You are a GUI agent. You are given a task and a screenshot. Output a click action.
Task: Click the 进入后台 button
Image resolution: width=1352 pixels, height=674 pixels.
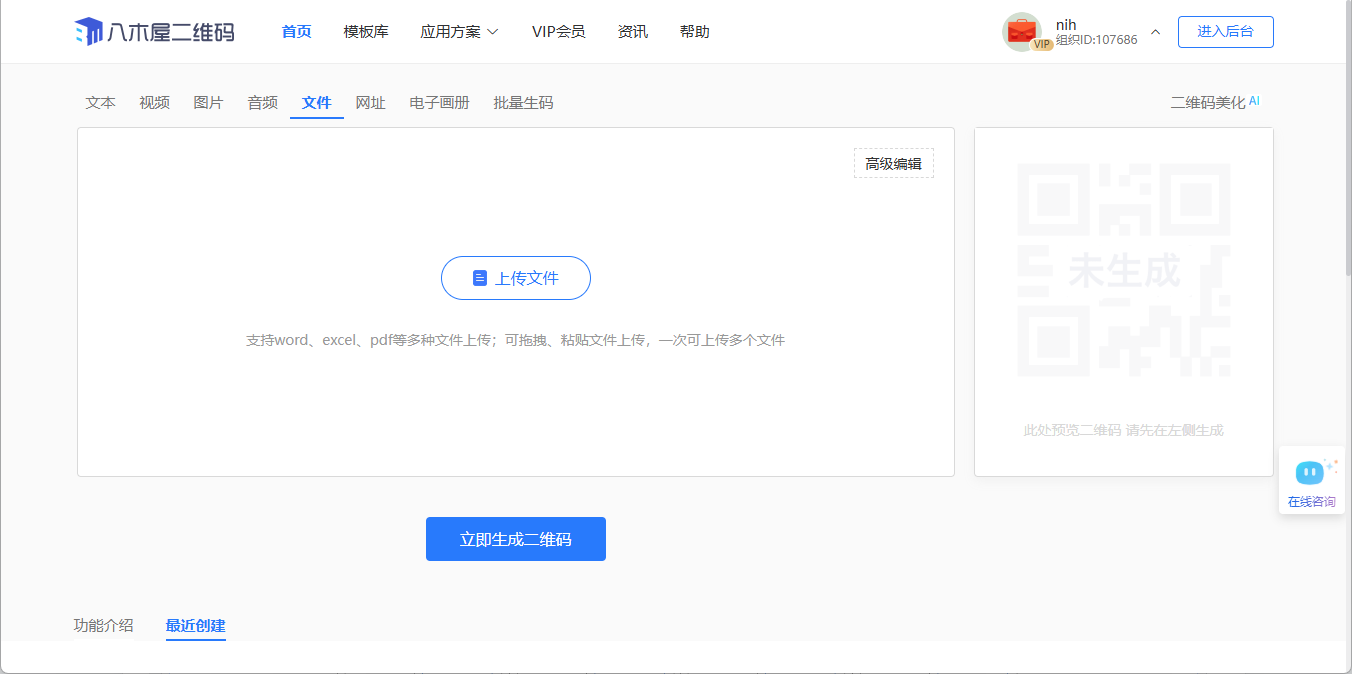tap(1225, 32)
